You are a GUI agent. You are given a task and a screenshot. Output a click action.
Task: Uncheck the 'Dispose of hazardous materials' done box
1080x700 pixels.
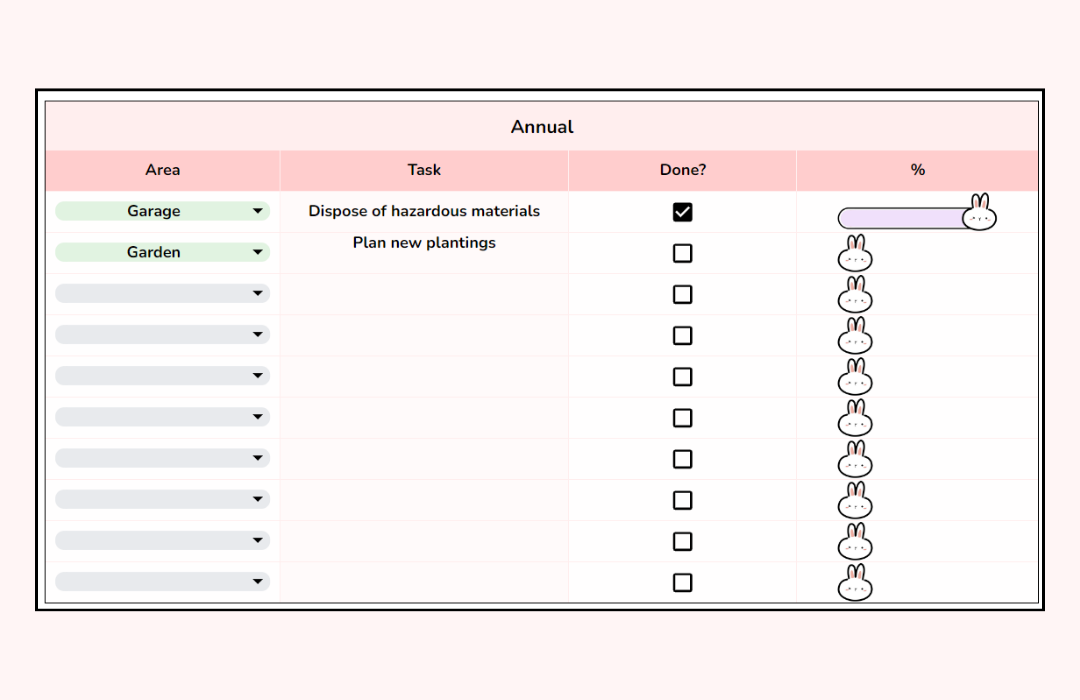(x=682, y=211)
